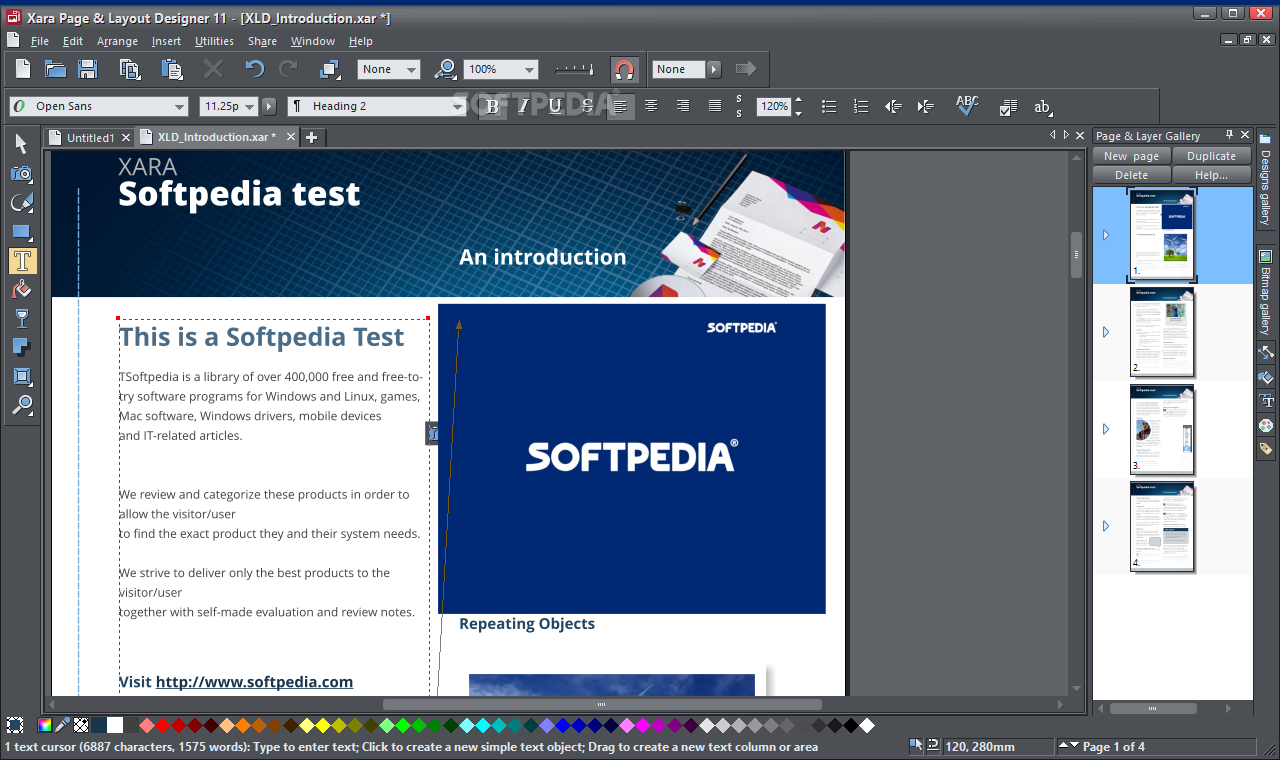1280x760 pixels.
Task: Pick a color with the eyedropper icon
Action: [x=63, y=725]
